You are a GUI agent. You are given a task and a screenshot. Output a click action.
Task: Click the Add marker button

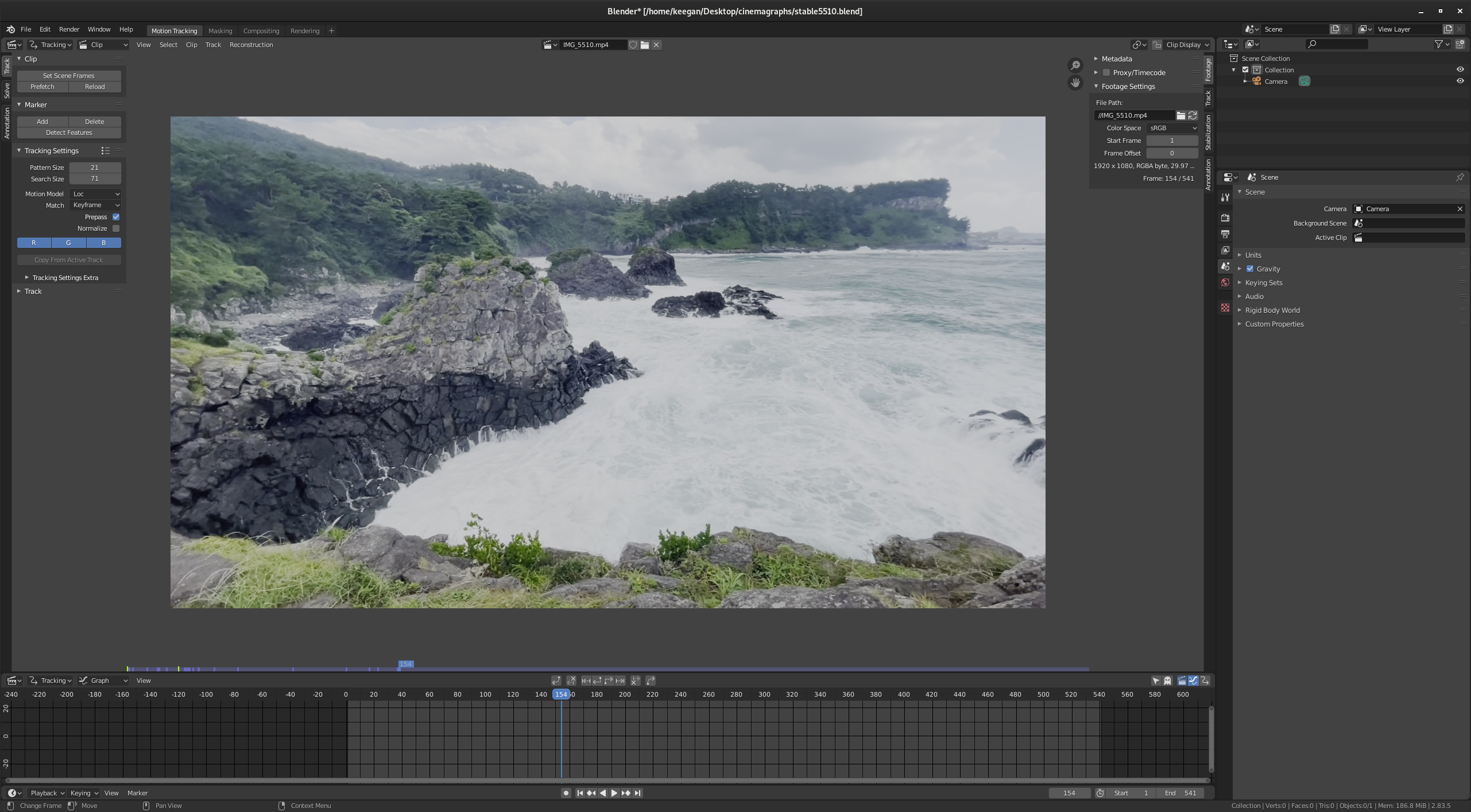[42, 122]
